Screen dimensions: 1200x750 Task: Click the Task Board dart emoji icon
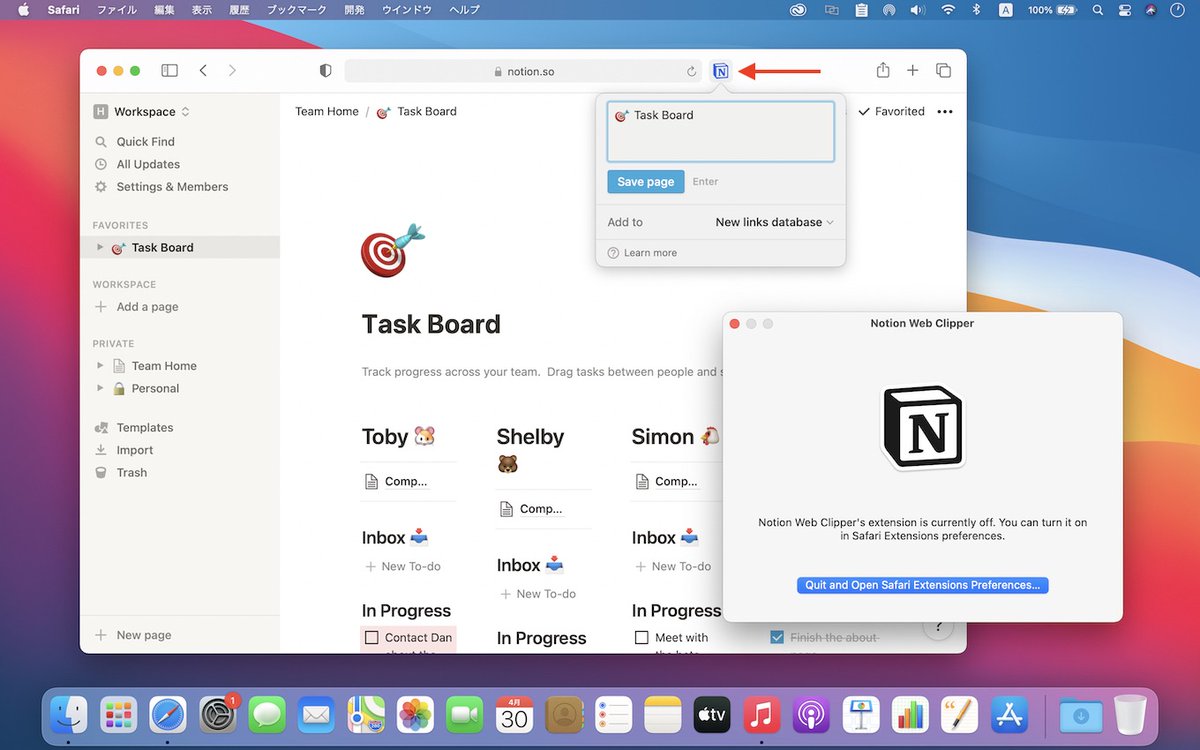coord(392,250)
